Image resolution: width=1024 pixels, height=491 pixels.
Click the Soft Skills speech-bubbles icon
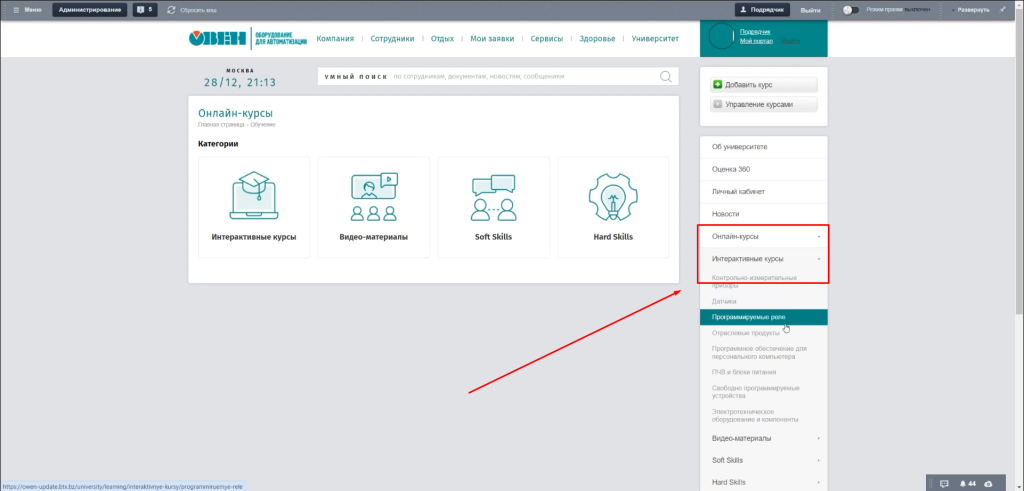[x=493, y=197]
